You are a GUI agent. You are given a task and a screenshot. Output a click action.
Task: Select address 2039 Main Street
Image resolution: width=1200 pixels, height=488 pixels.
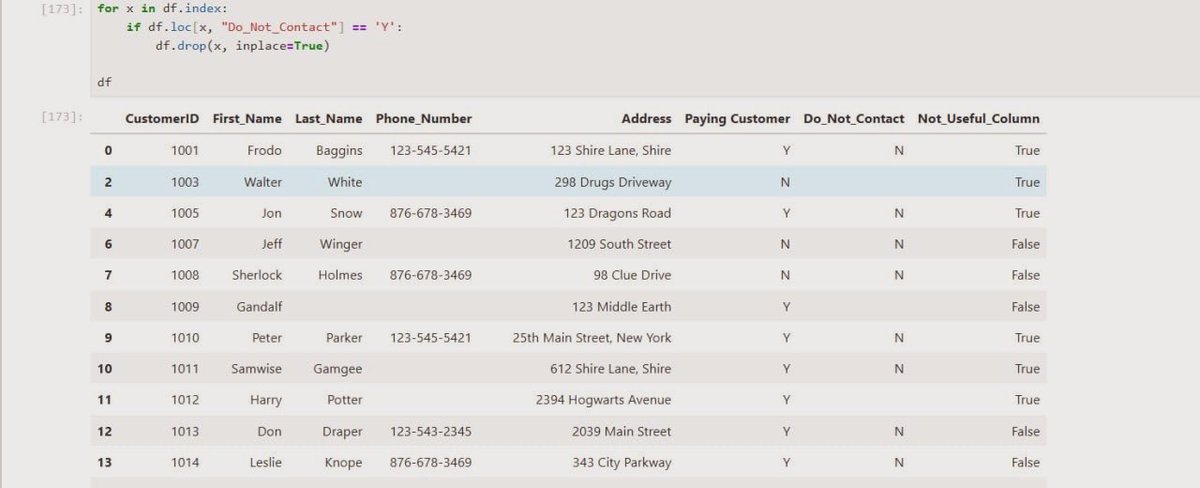tap(622, 432)
